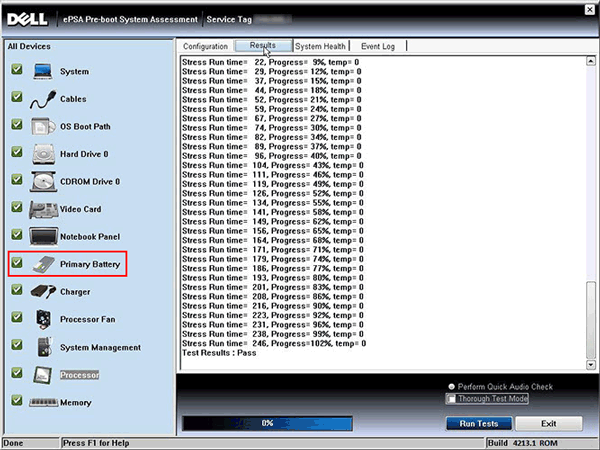Uncheck the Notebook Panel checkbox
Screen dimensions: 600x450
[16, 235]
